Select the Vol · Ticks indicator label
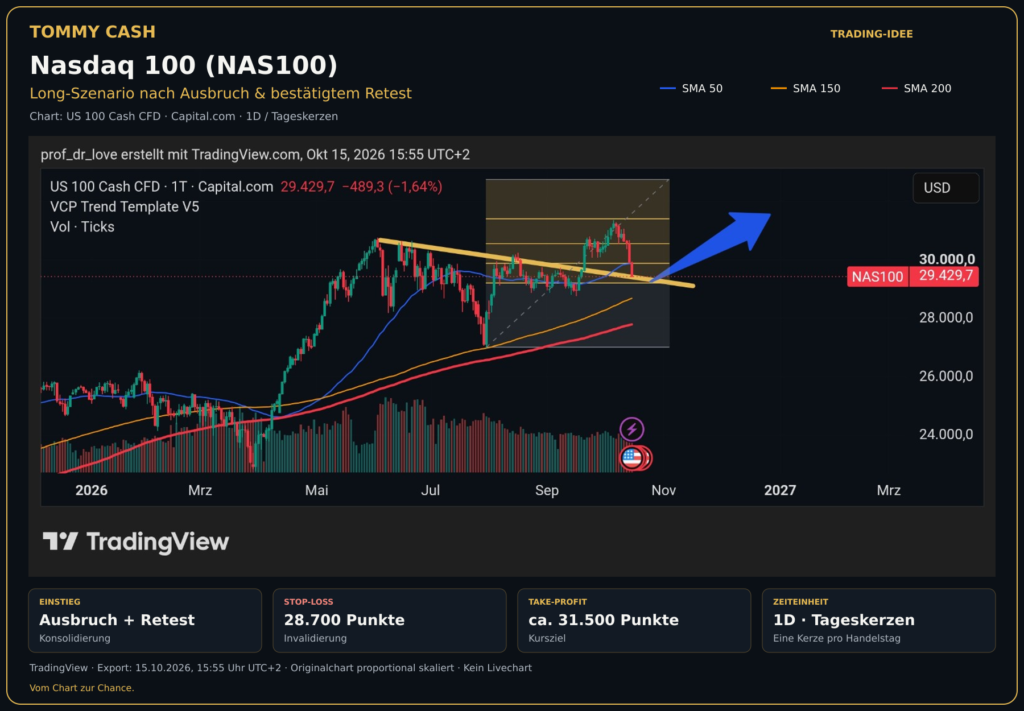The width and height of the screenshot is (1024, 711). (82, 227)
